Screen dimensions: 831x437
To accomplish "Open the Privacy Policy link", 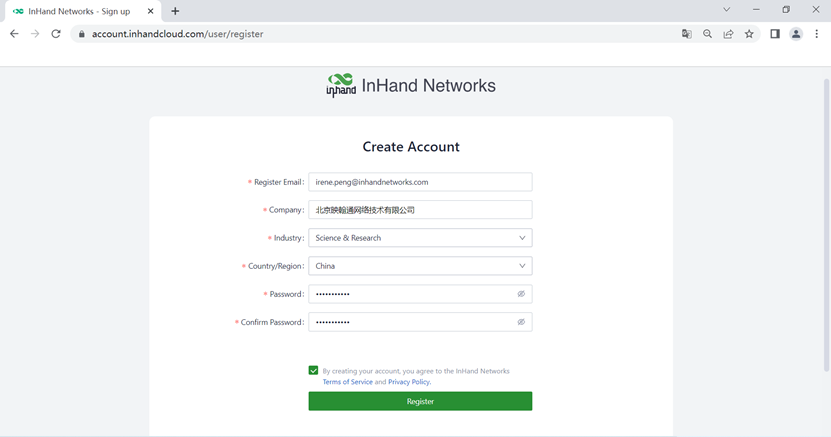I will (409, 382).
